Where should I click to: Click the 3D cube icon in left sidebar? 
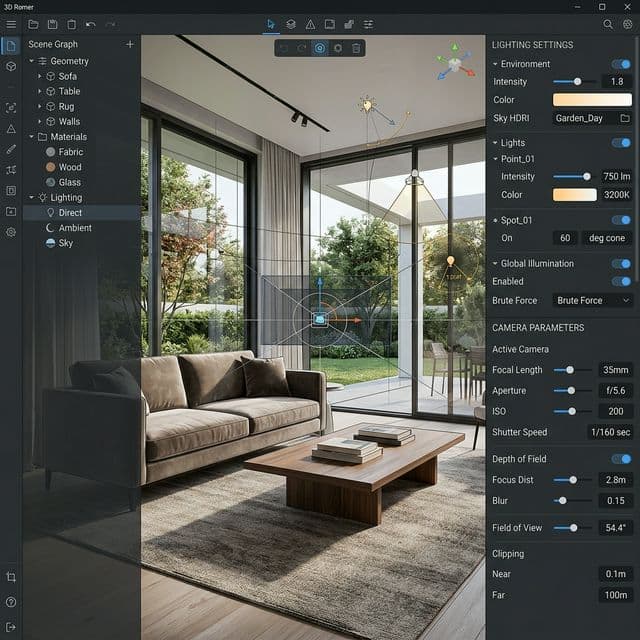point(11,66)
